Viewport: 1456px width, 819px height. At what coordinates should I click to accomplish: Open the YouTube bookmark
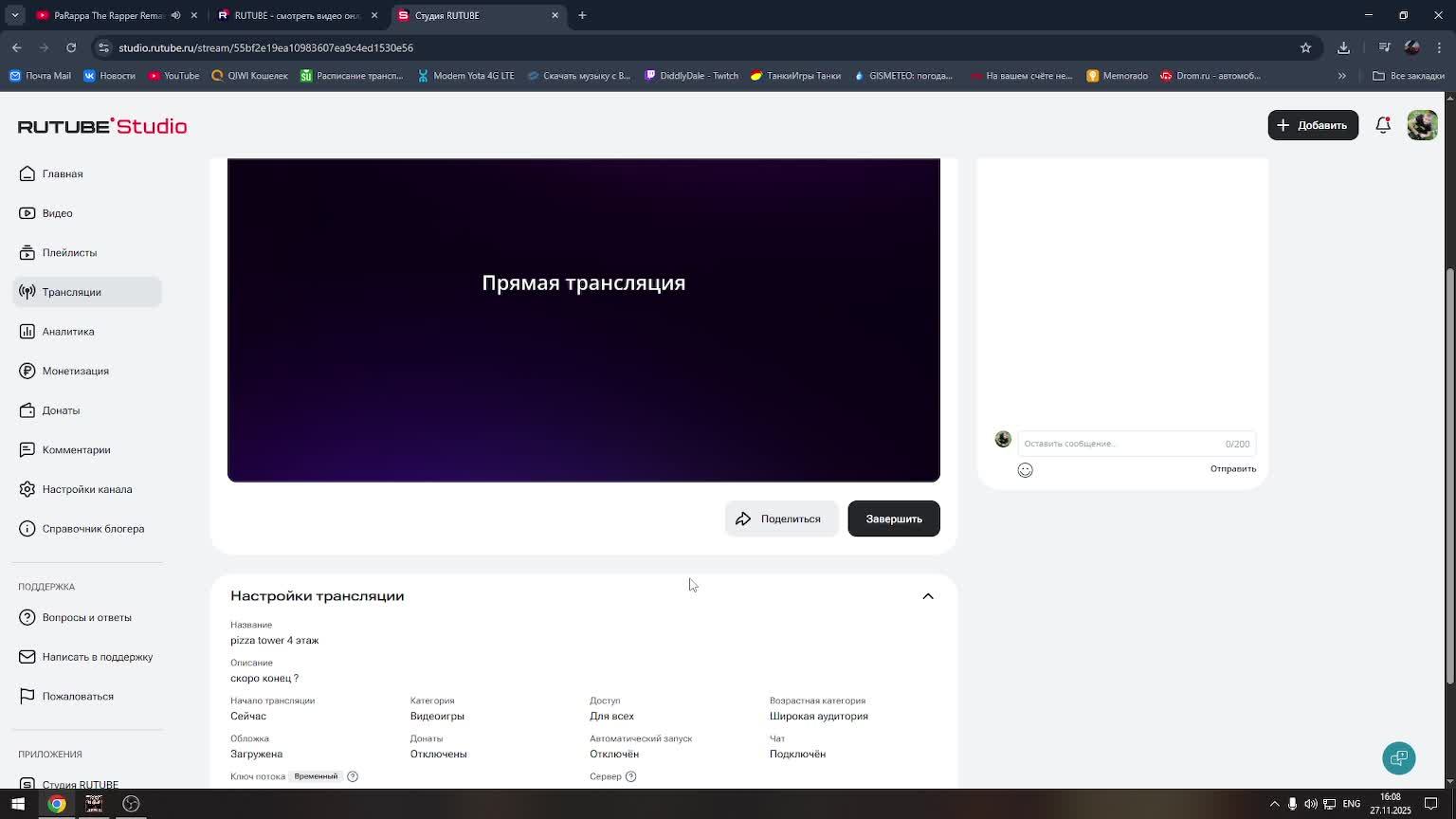173,76
